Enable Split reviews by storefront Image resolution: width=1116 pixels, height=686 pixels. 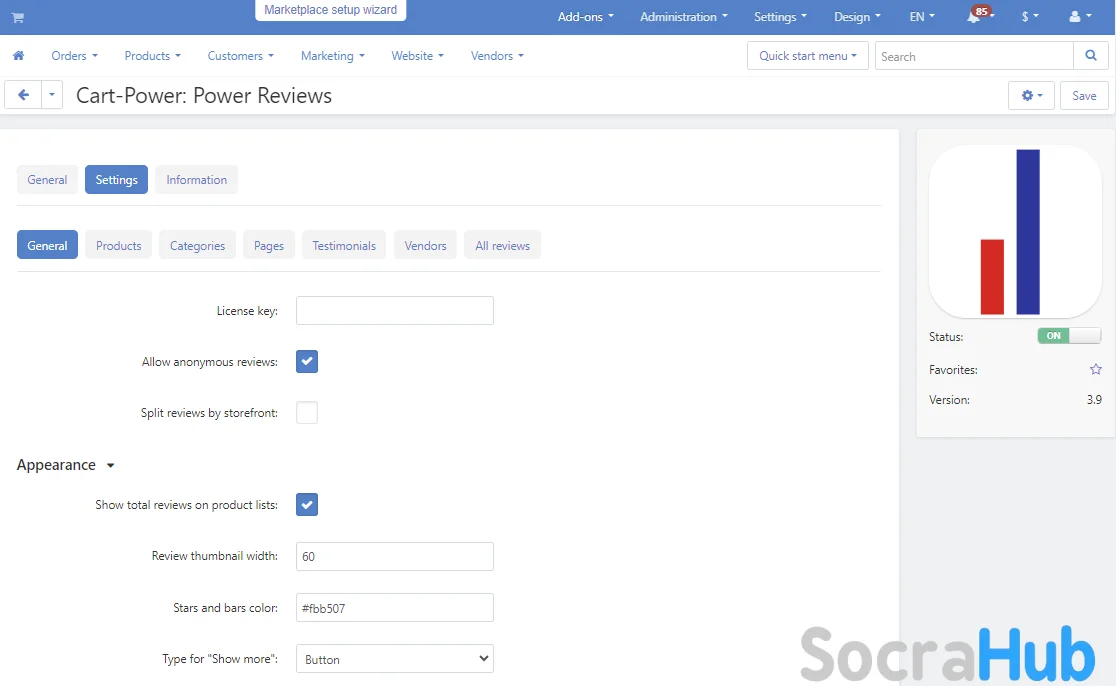pyautogui.click(x=307, y=413)
